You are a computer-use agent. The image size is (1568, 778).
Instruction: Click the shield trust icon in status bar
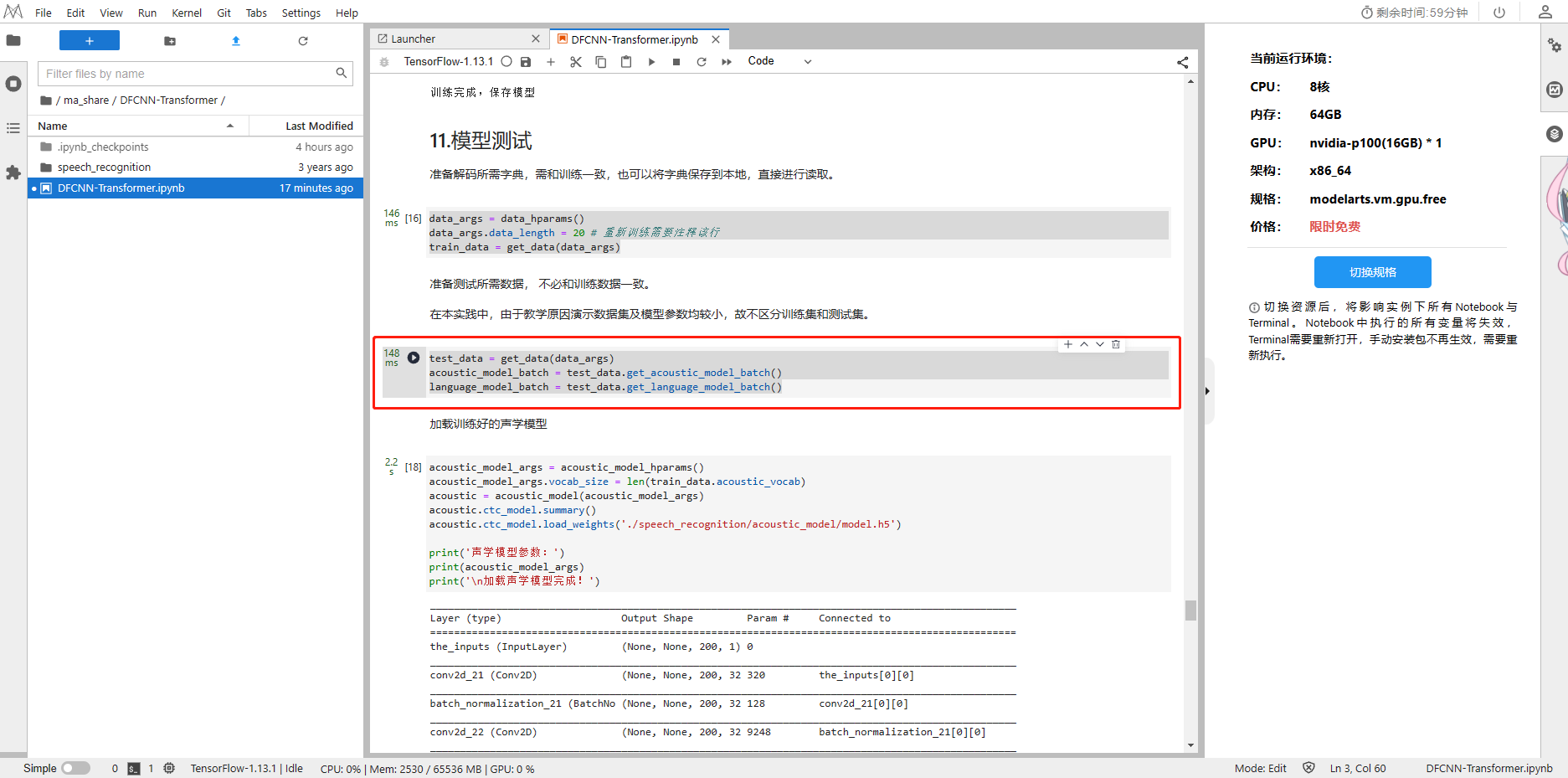1308,768
